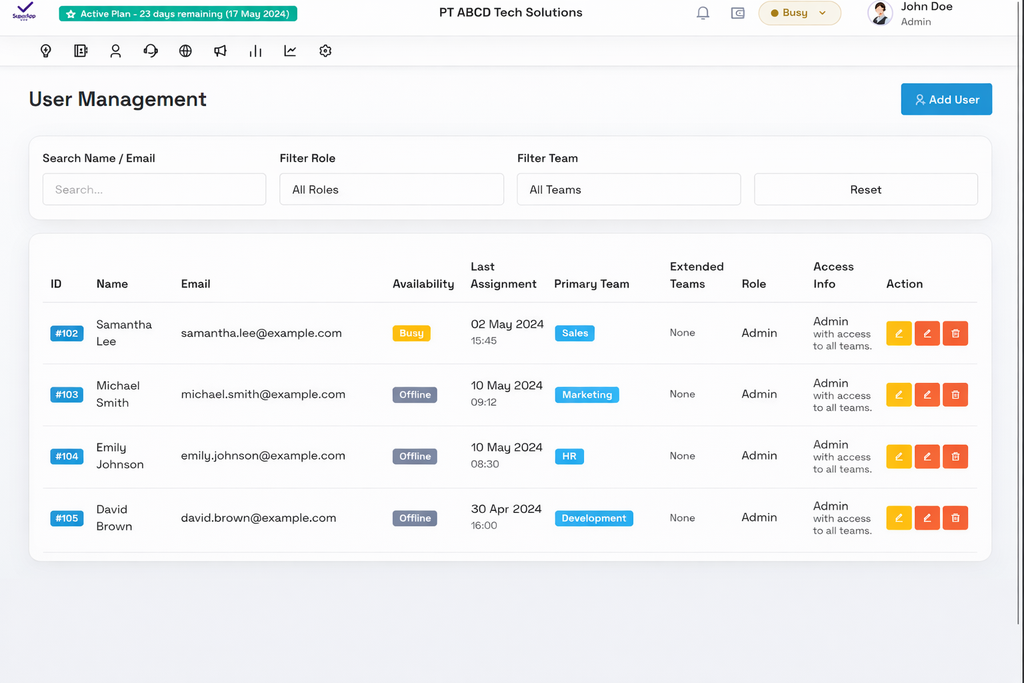Click the wallet icon in the header

point(738,13)
